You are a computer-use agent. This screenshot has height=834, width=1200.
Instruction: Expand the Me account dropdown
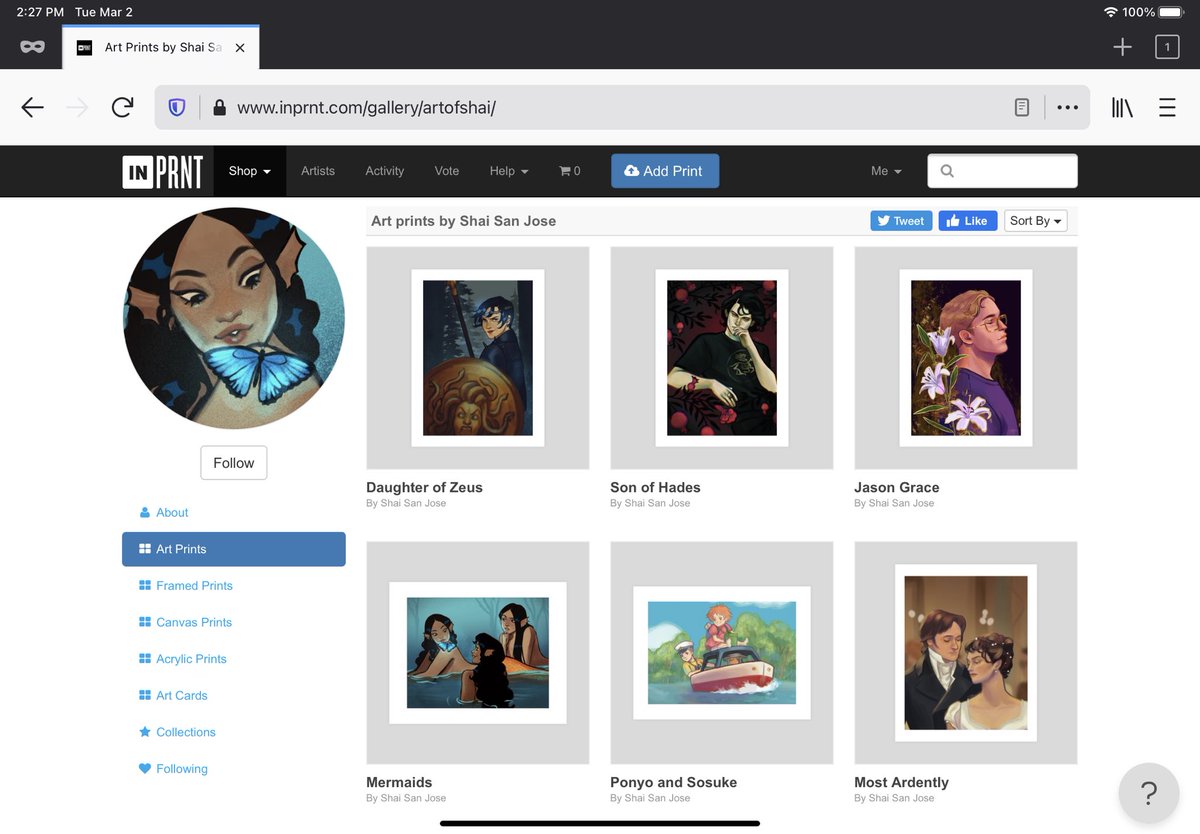tap(886, 171)
